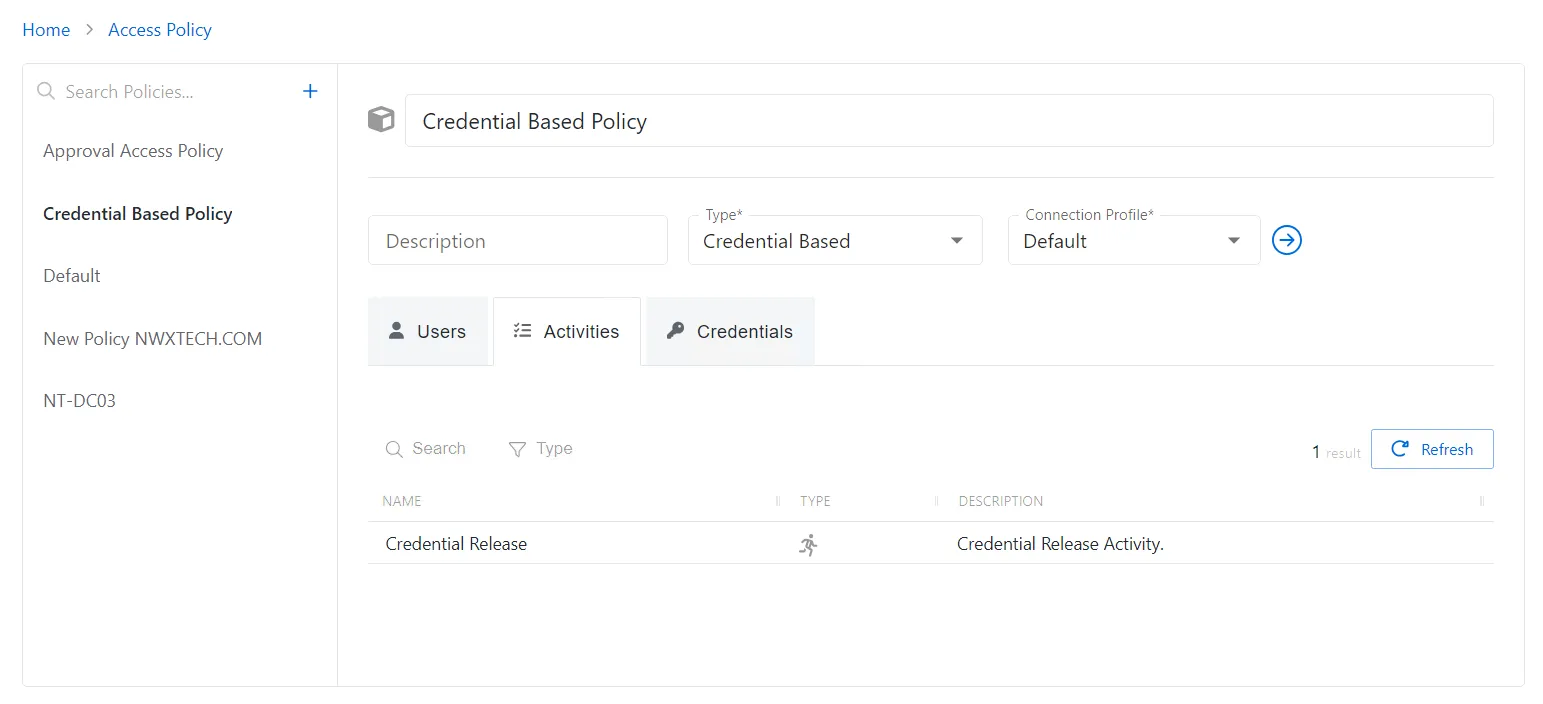Click the key icon on the Credentials tab
This screenshot has height=704, width=1543.
(675, 331)
